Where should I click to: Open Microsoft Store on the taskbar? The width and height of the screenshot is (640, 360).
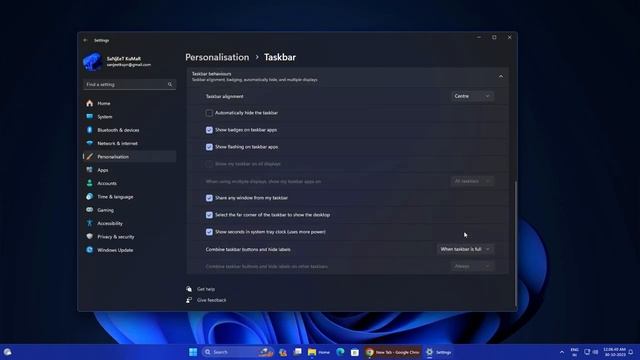click(x=355, y=352)
